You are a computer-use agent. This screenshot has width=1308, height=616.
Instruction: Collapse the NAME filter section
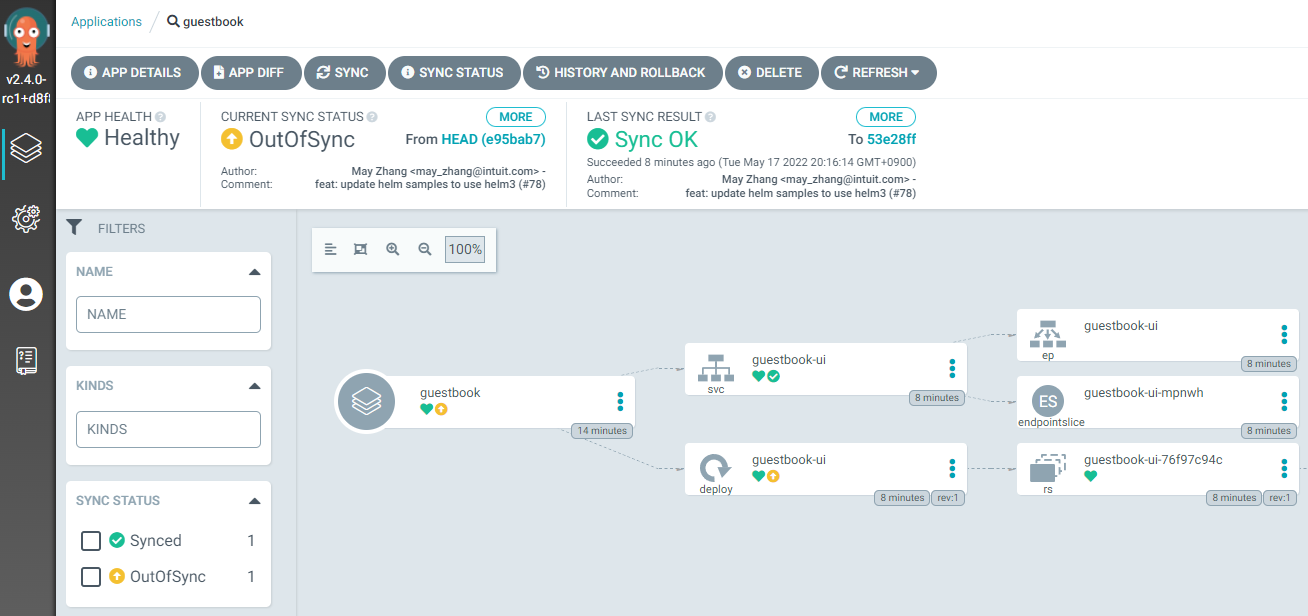254,272
